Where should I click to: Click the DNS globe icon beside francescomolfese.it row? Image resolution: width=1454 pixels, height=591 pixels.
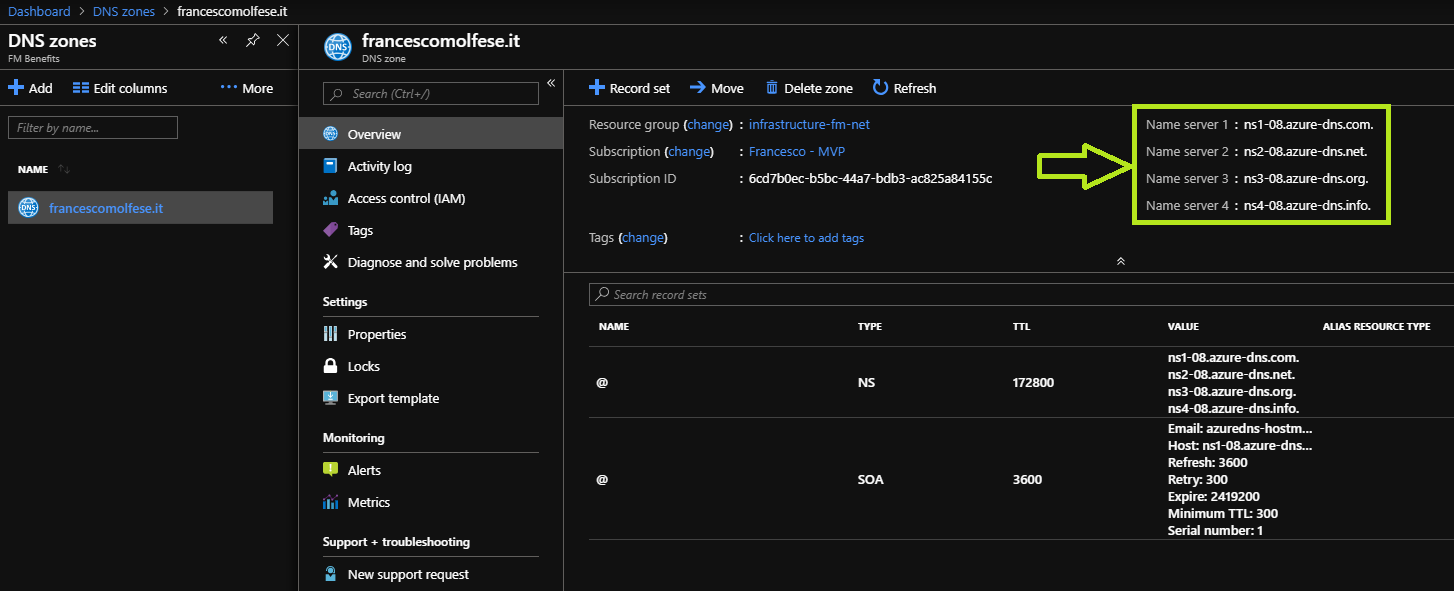click(x=28, y=208)
